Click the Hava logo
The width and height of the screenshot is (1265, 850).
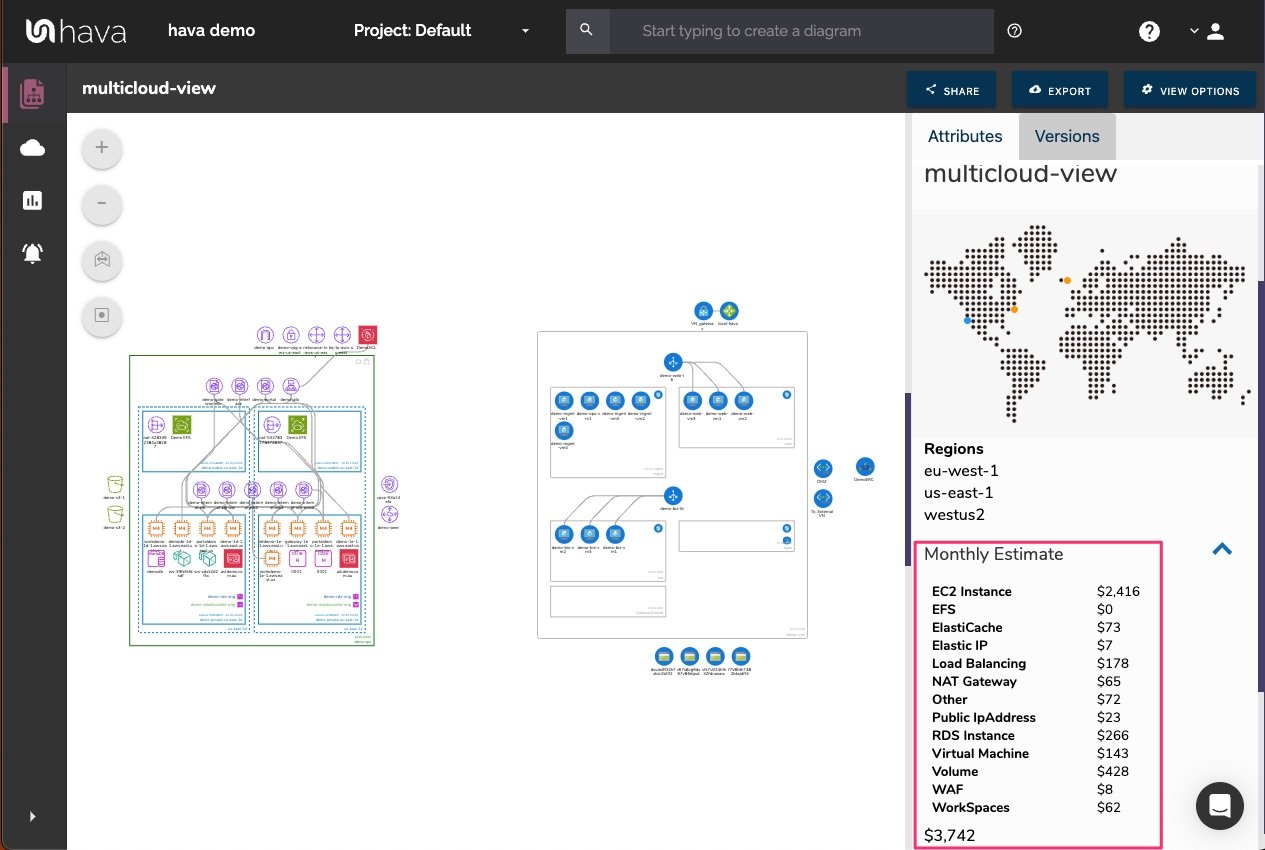(x=76, y=31)
